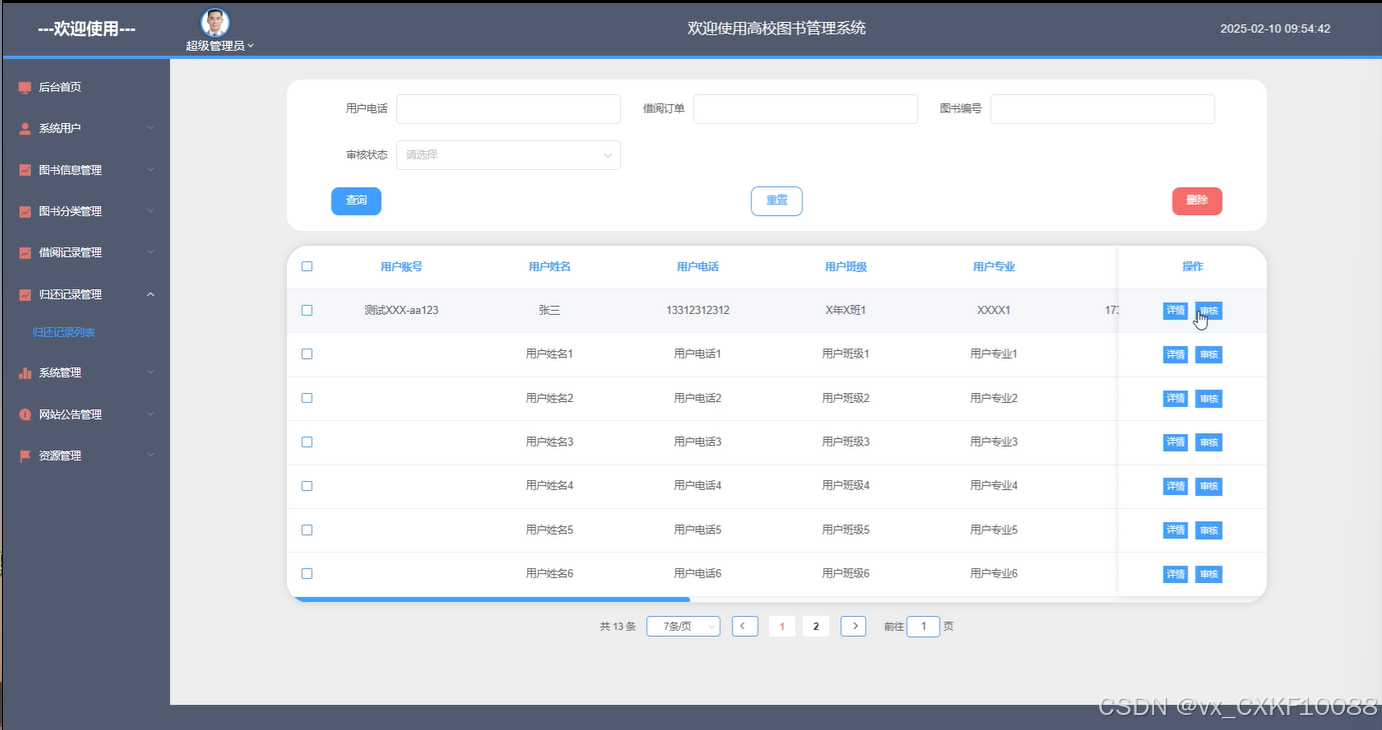
Task: Collapse the 归还记录管理 menu chevron
Action: pyautogui.click(x=151, y=294)
